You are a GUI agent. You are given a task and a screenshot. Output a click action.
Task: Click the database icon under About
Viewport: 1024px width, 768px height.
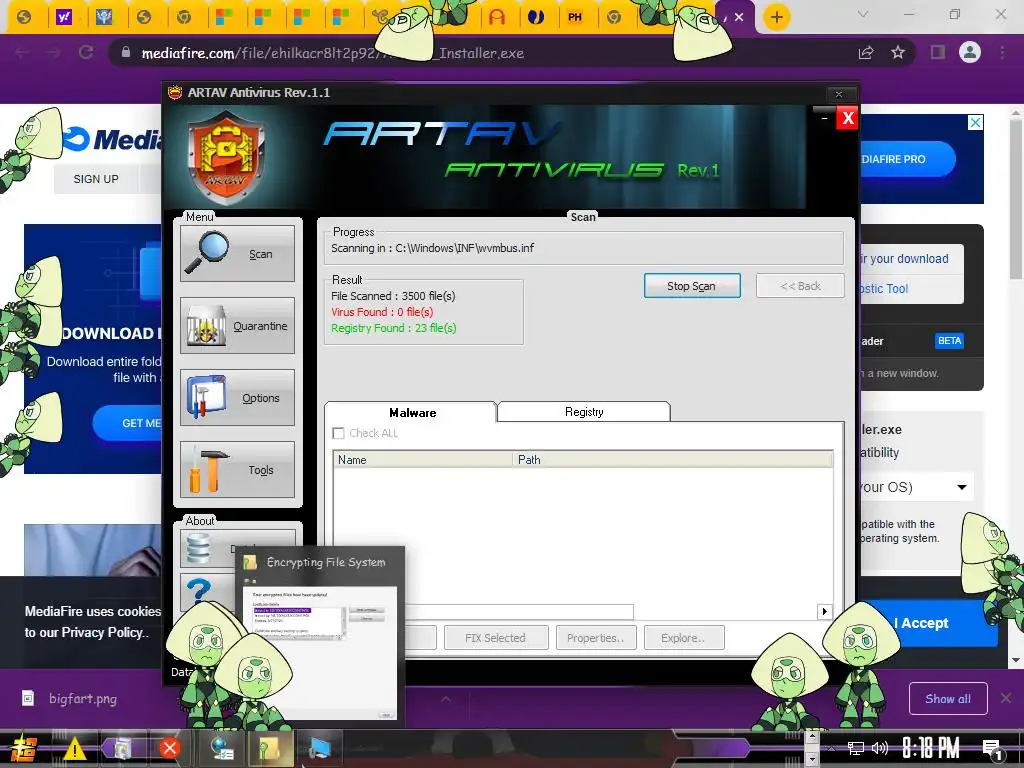coord(199,549)
